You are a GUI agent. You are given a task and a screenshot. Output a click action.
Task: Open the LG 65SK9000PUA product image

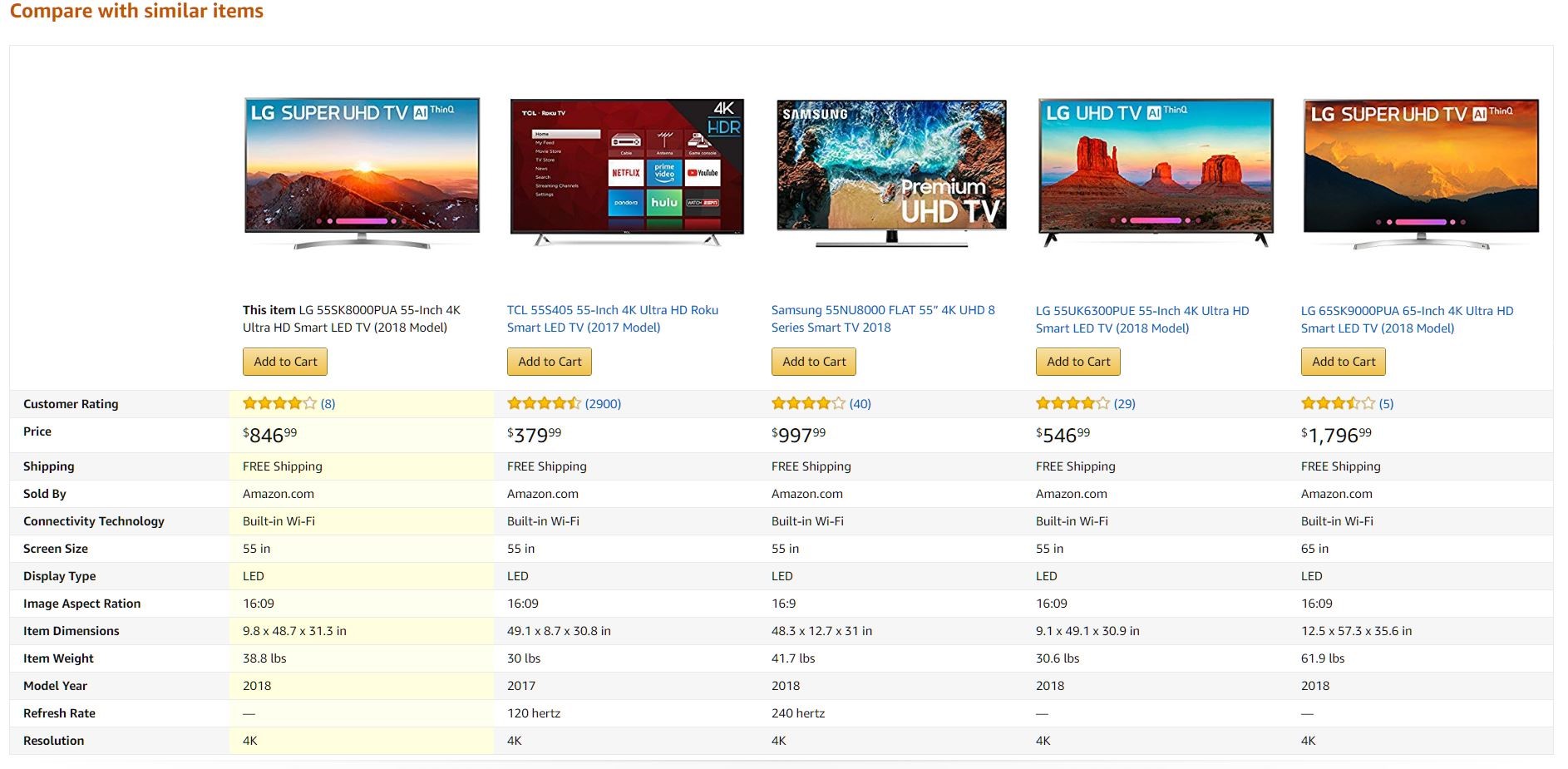(1421, 172)
